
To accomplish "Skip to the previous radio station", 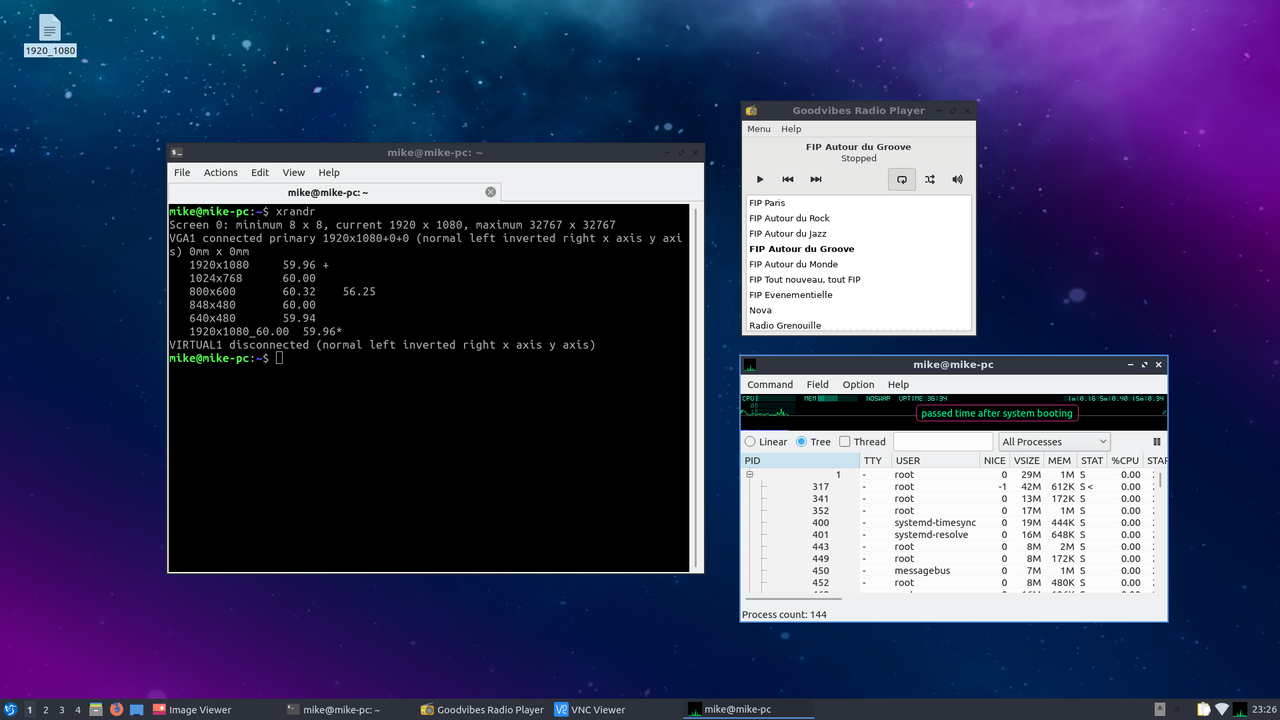I will point(788,179).
